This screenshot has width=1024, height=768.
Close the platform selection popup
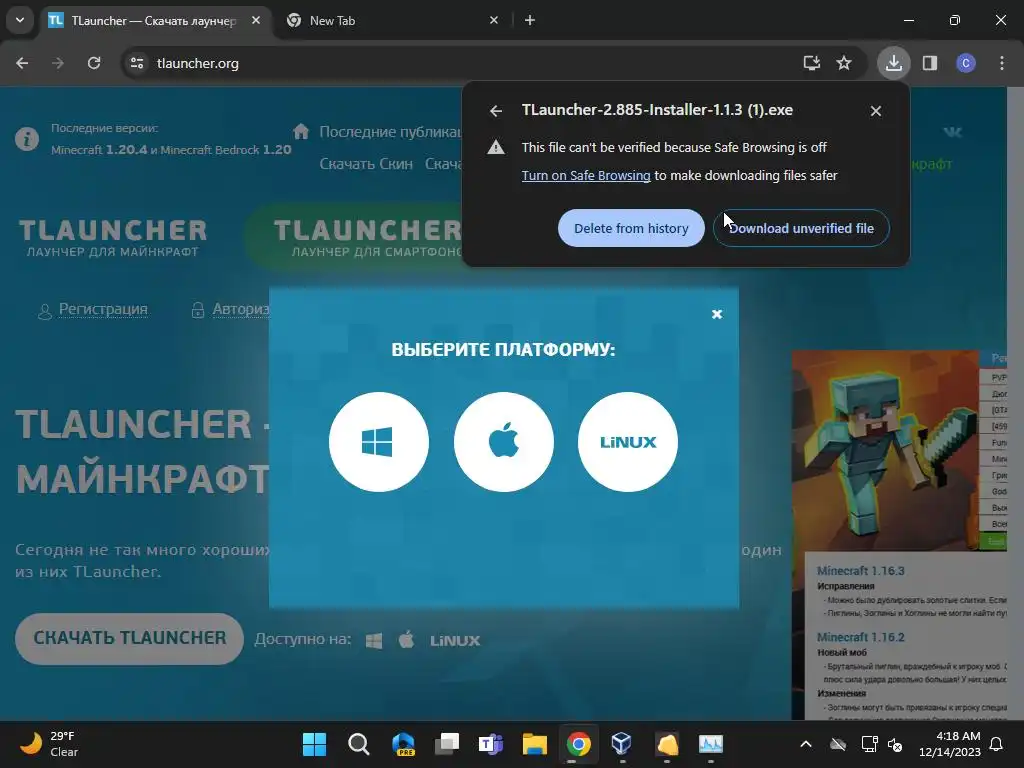(x=716, y=314)
